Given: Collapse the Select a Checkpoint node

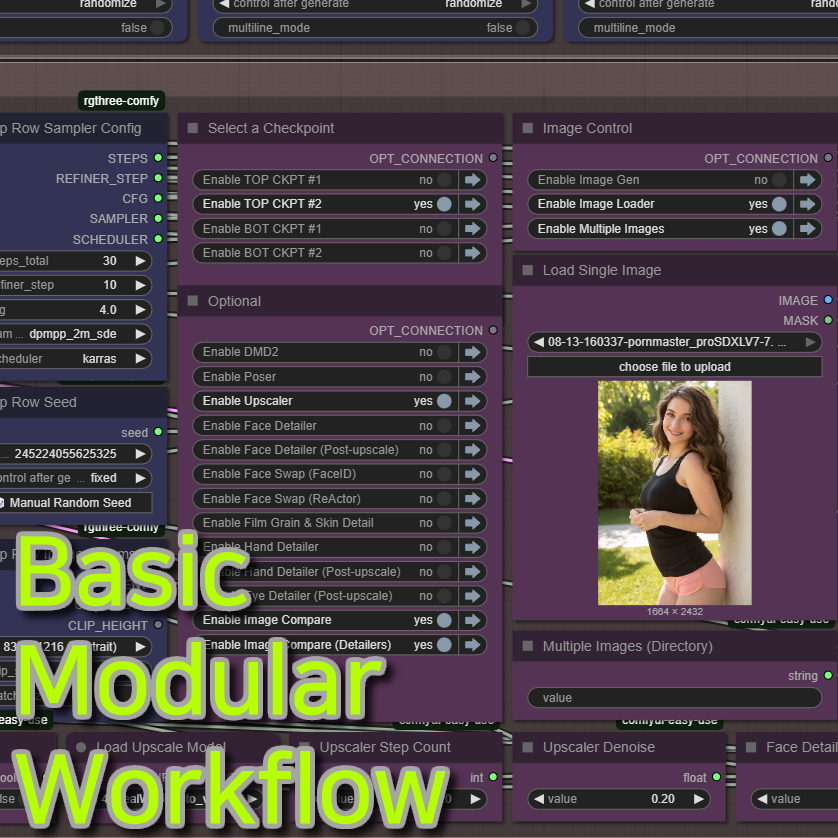Looking at the screenshot, I should pos(193,128).
